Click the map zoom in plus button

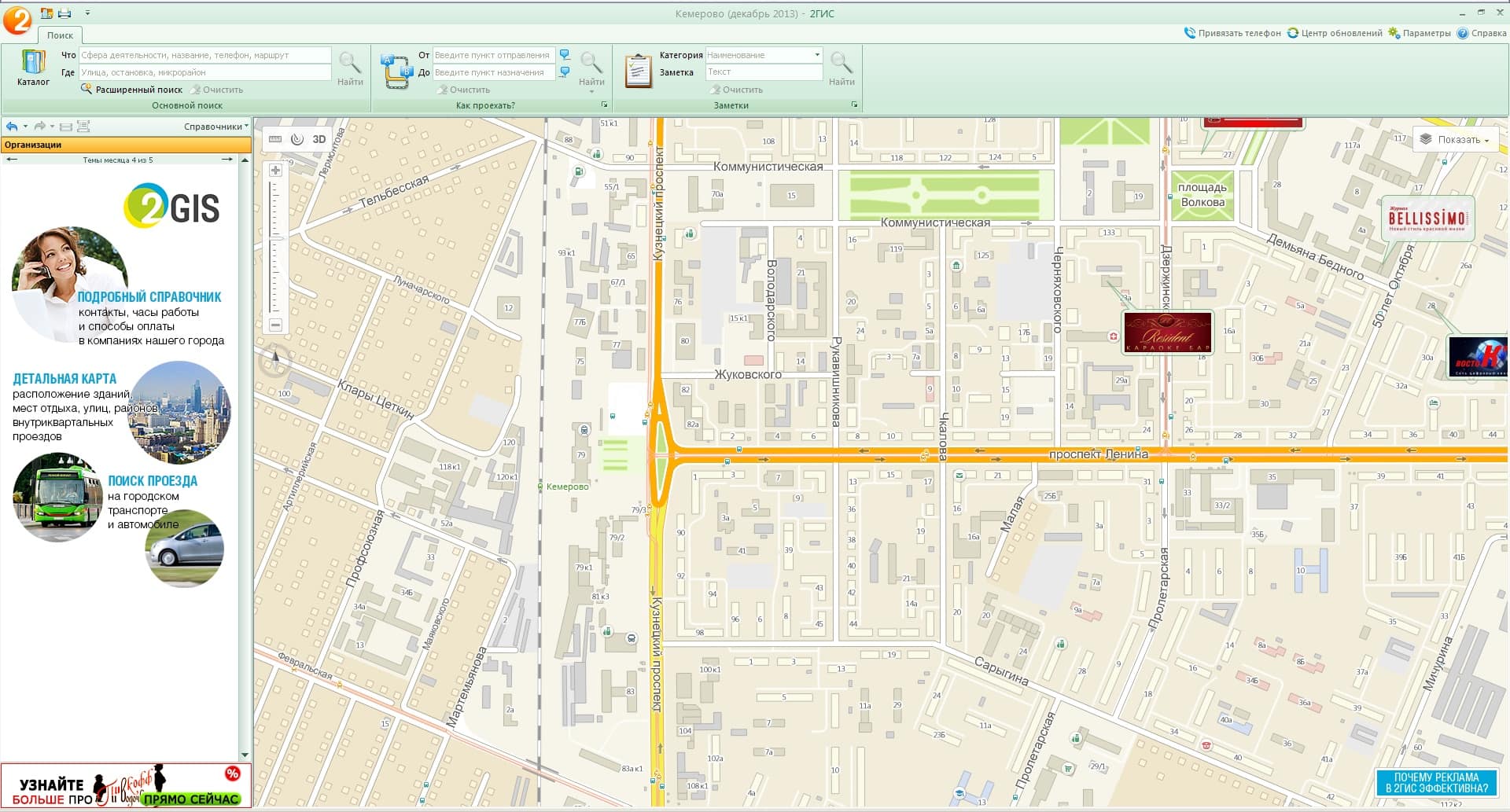[x=275, y=171]
